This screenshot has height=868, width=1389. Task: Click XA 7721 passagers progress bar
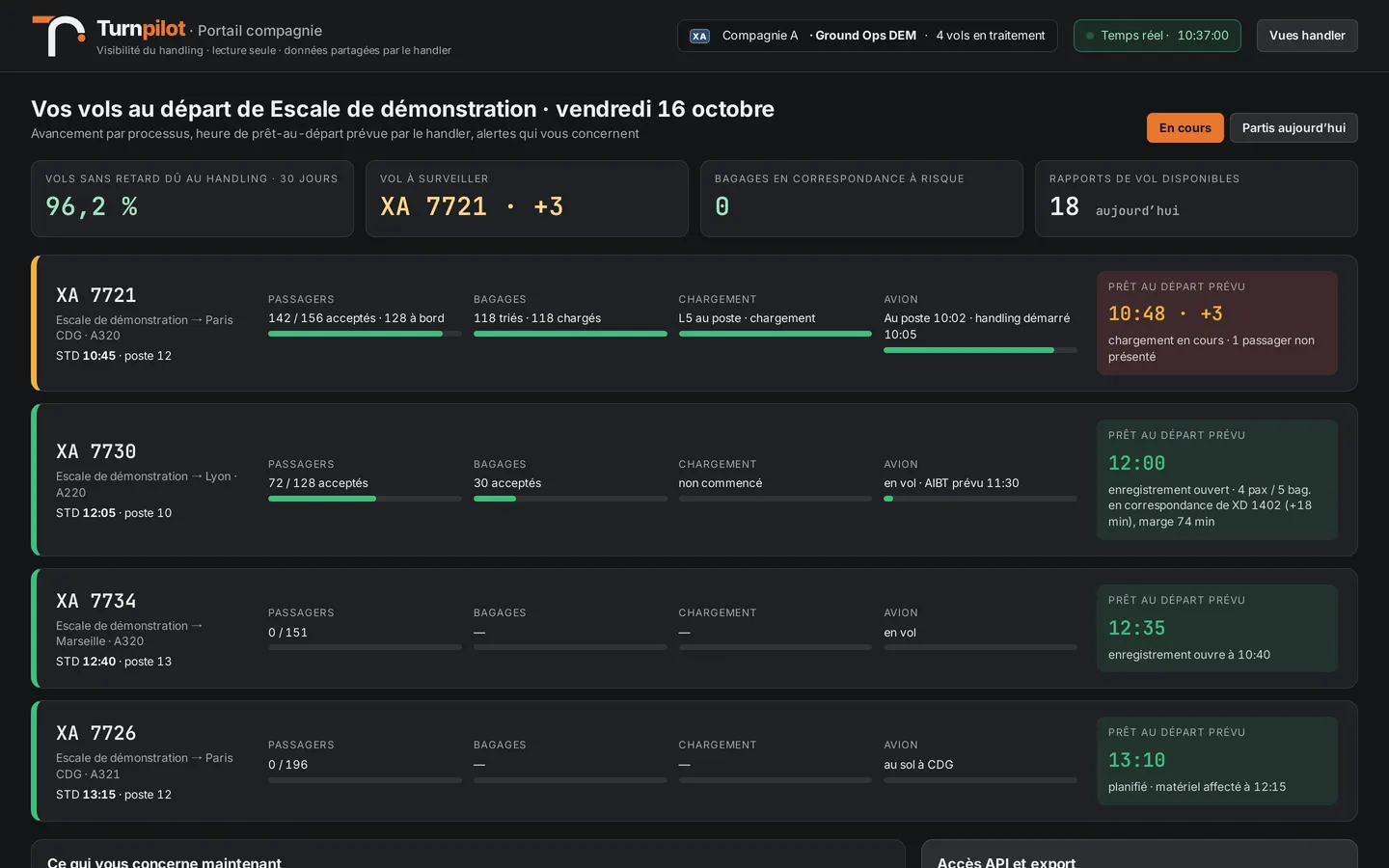coord(365,334)
